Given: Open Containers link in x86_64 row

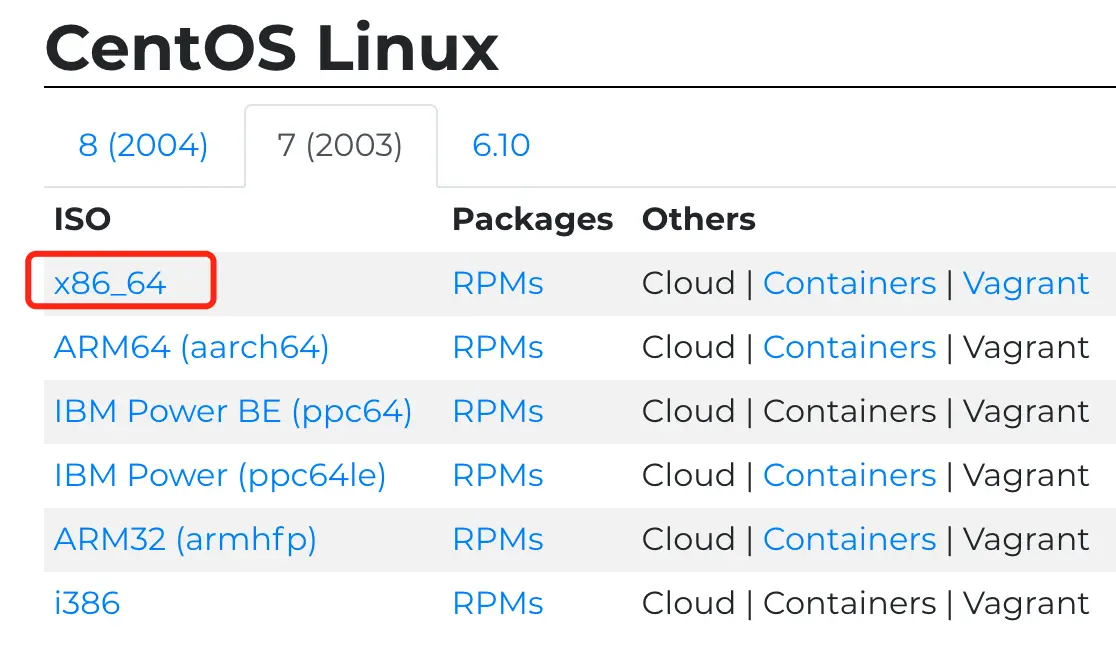Looking at the screenshot, I should pyautogui.click(x=849, y=284).
